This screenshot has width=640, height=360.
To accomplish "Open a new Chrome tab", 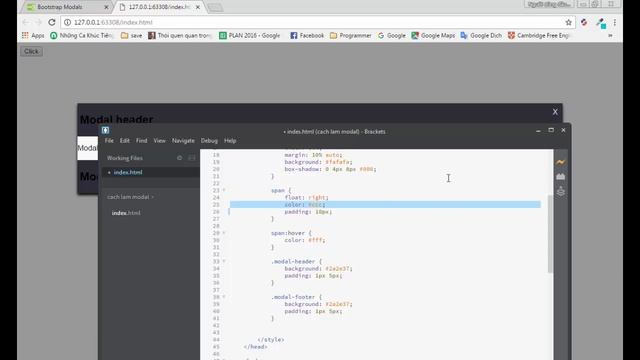I will click(x=215, y=7).
